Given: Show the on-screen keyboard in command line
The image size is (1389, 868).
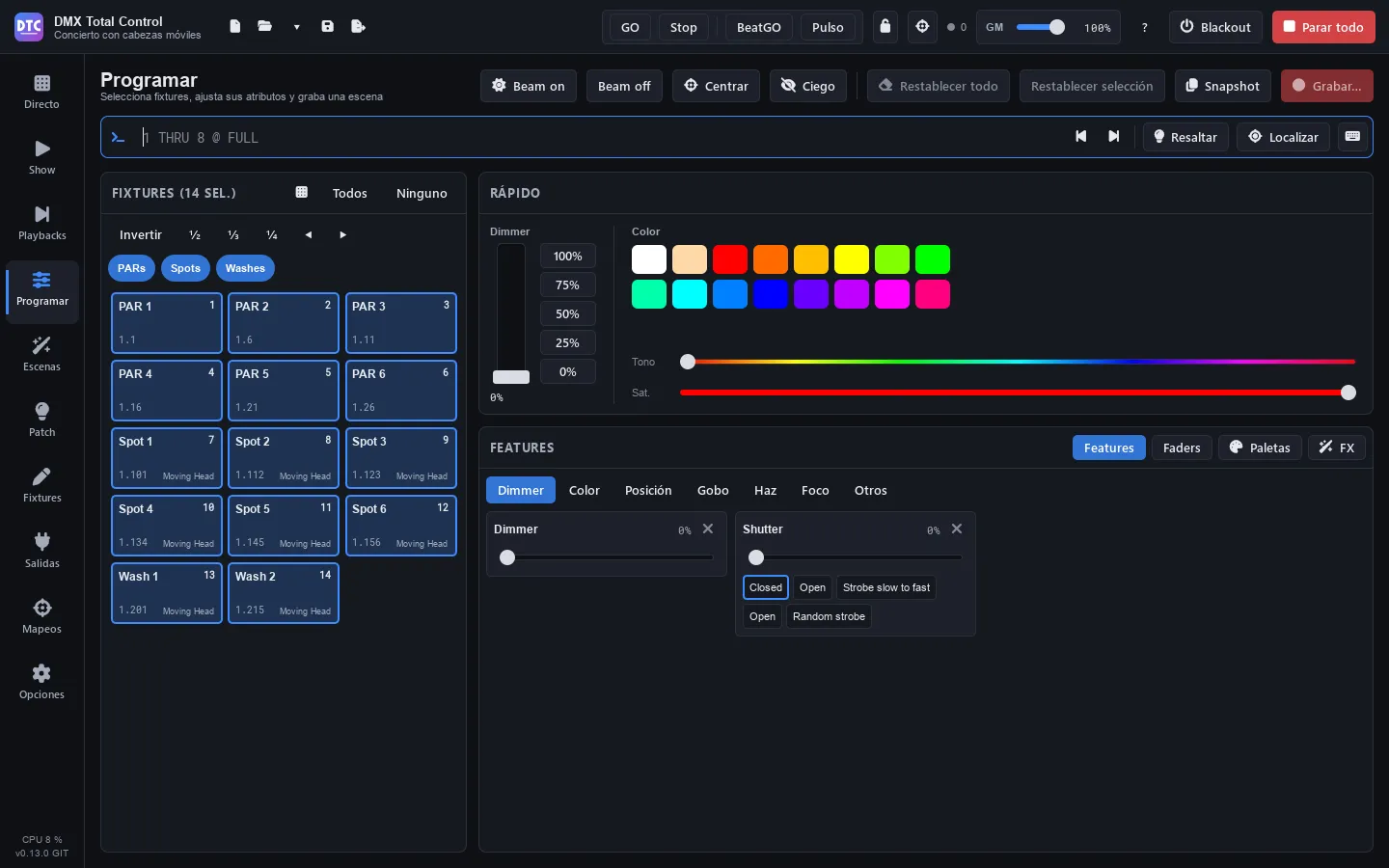Looking at the screenshot, I should 1353,137.
